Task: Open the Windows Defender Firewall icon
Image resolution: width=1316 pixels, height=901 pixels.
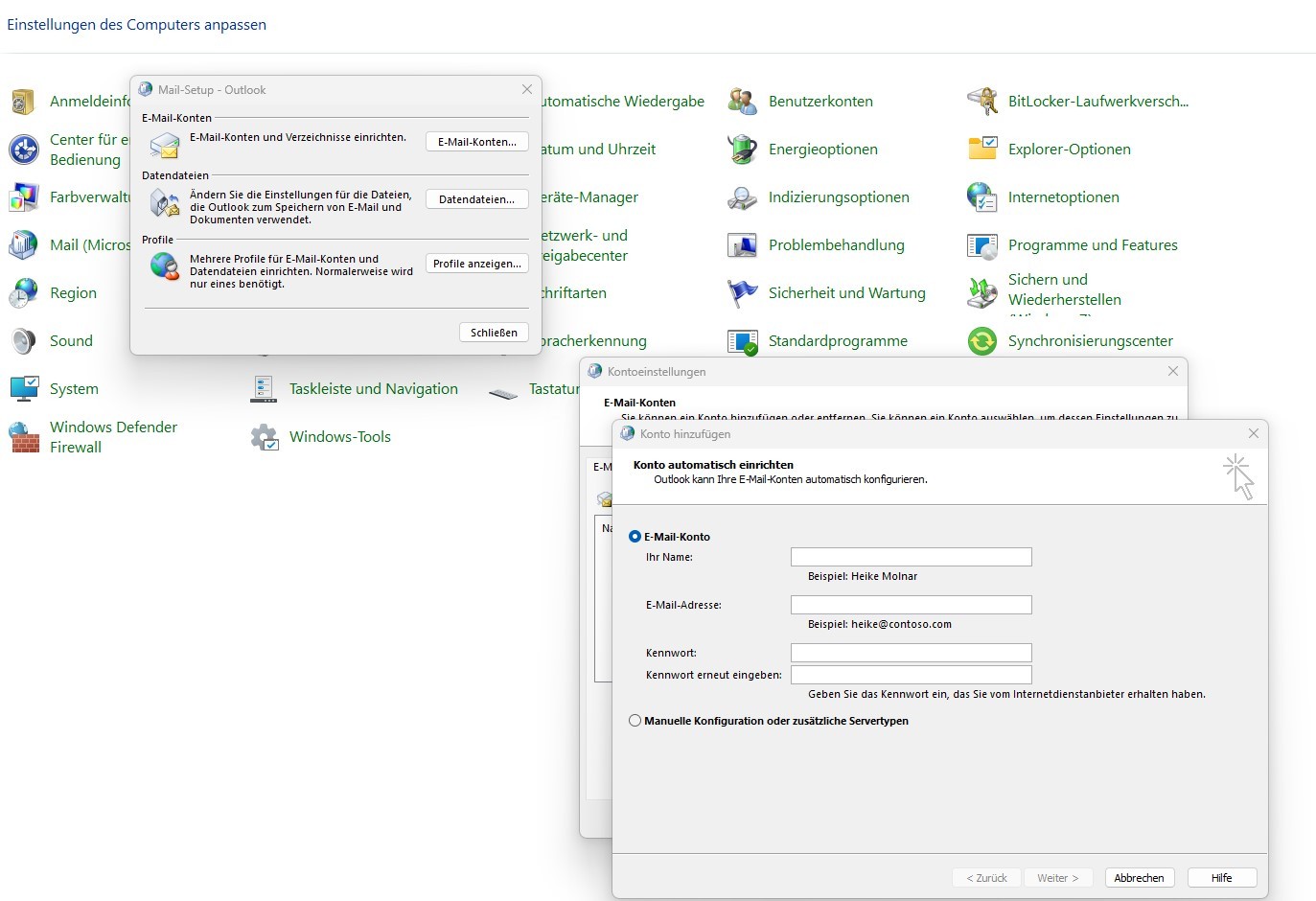Action: coord(24,437)
